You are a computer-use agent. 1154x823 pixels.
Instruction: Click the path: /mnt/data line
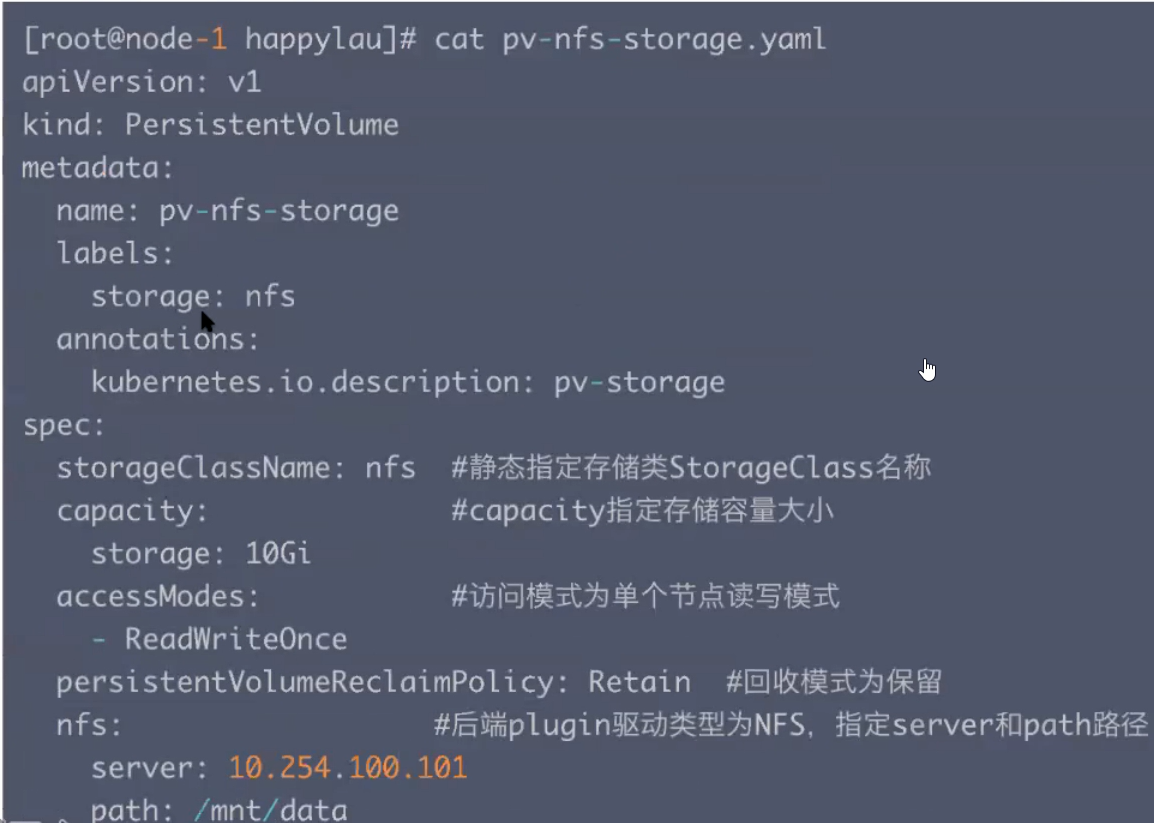coord(219,810)
